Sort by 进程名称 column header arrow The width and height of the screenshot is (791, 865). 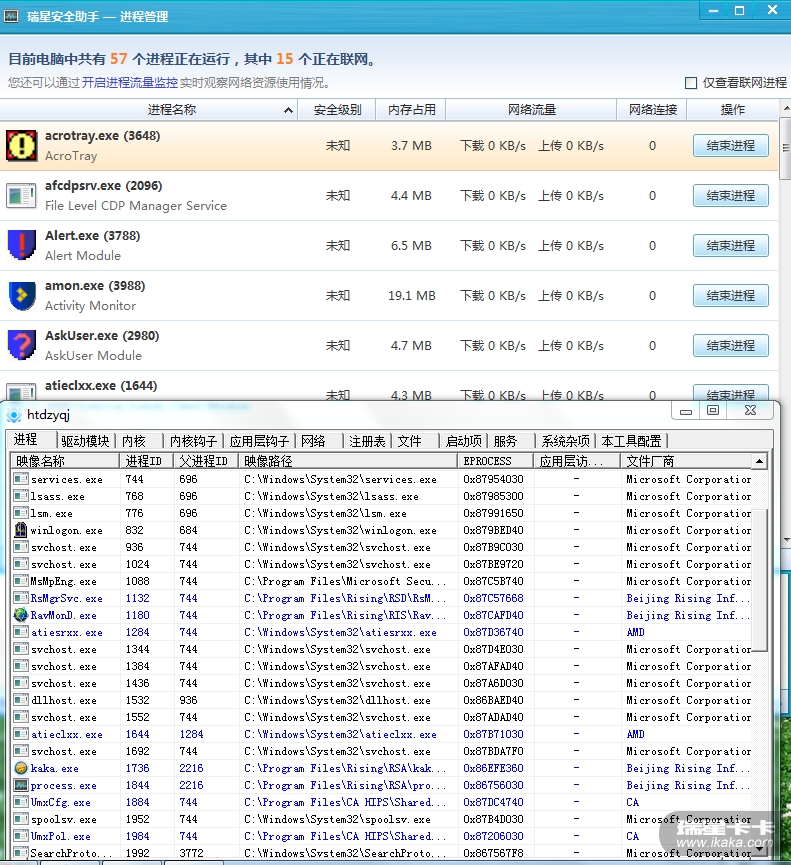289,110
